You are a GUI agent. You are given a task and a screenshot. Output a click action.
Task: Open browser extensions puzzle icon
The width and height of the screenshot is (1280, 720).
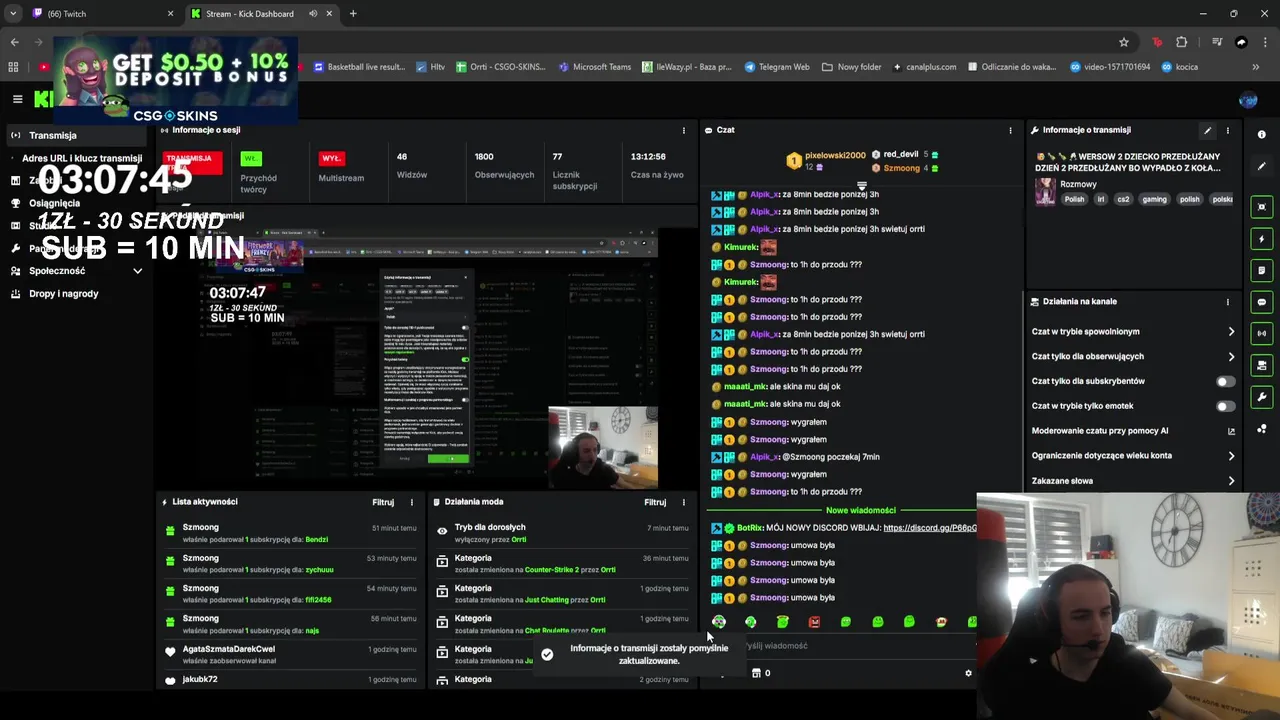(1182, 42)
